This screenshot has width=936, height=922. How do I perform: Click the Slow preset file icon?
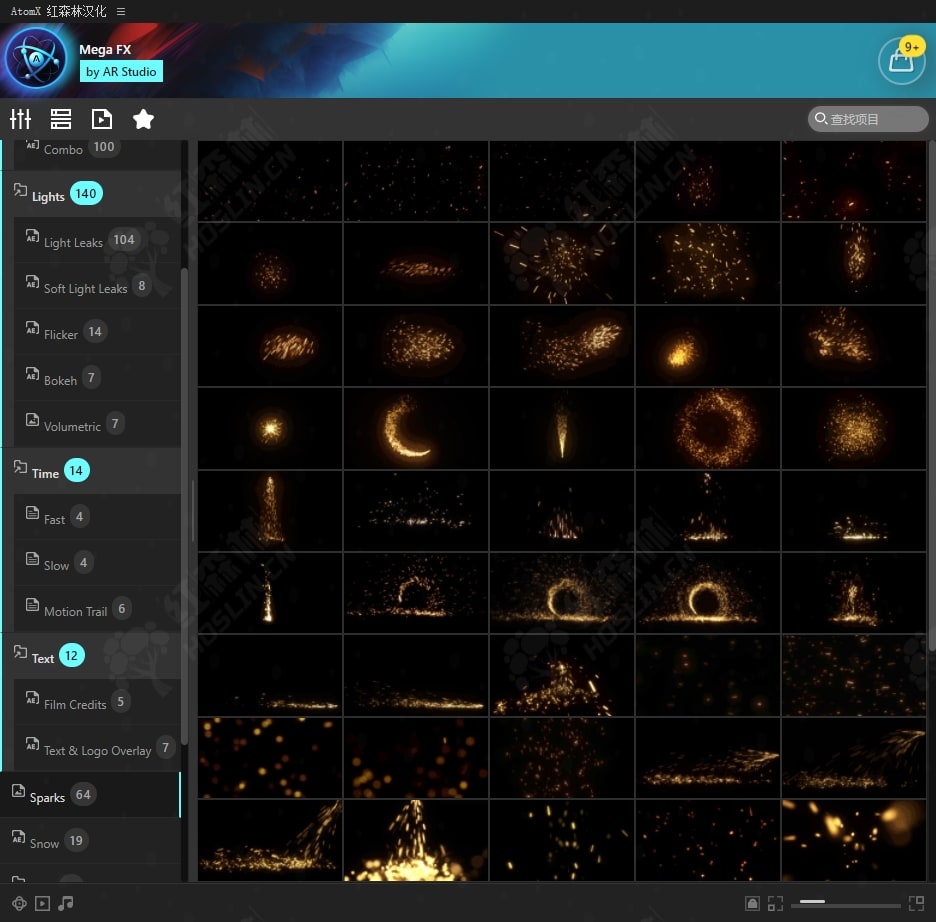(x=32, y=559)
